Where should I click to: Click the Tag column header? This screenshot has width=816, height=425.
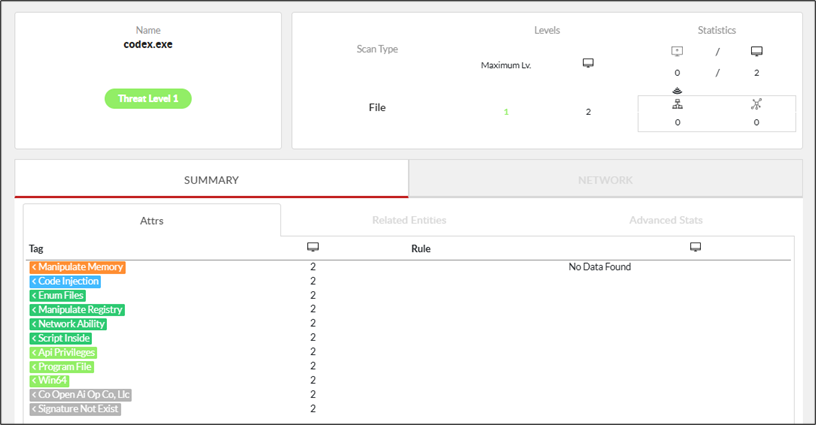point(36,249)
